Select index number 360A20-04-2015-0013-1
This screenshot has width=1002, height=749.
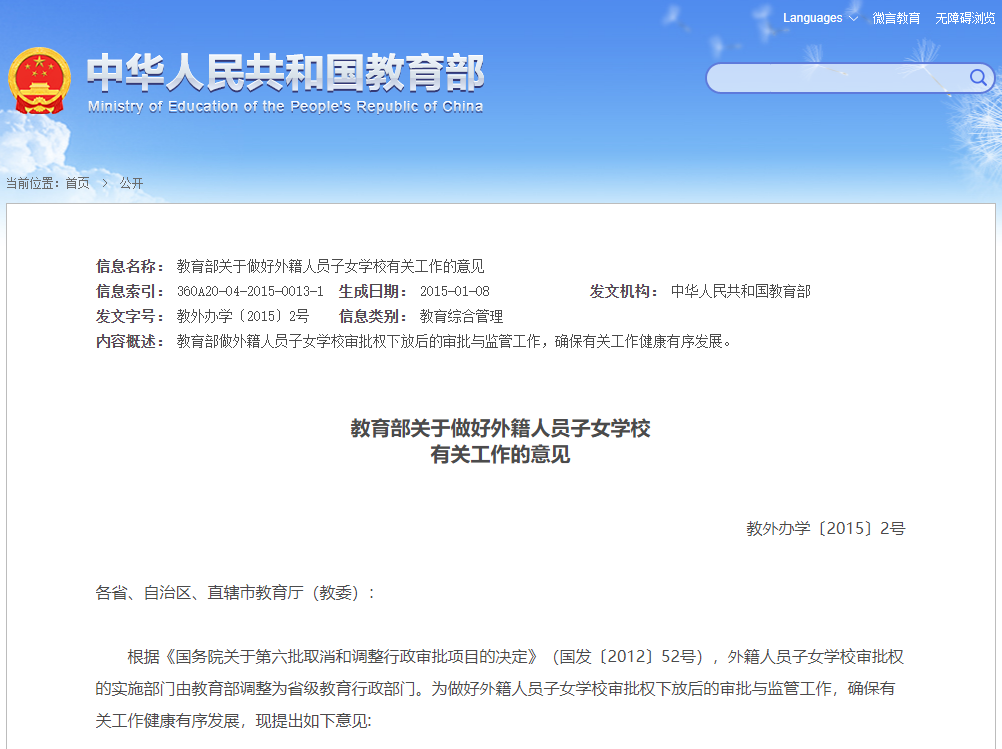[249, 291]
